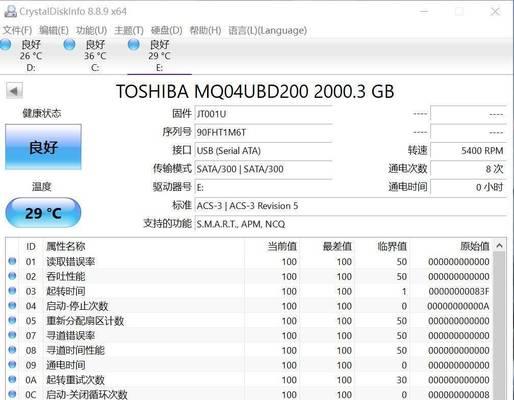Select the E: drive status orb

point(134,44)
